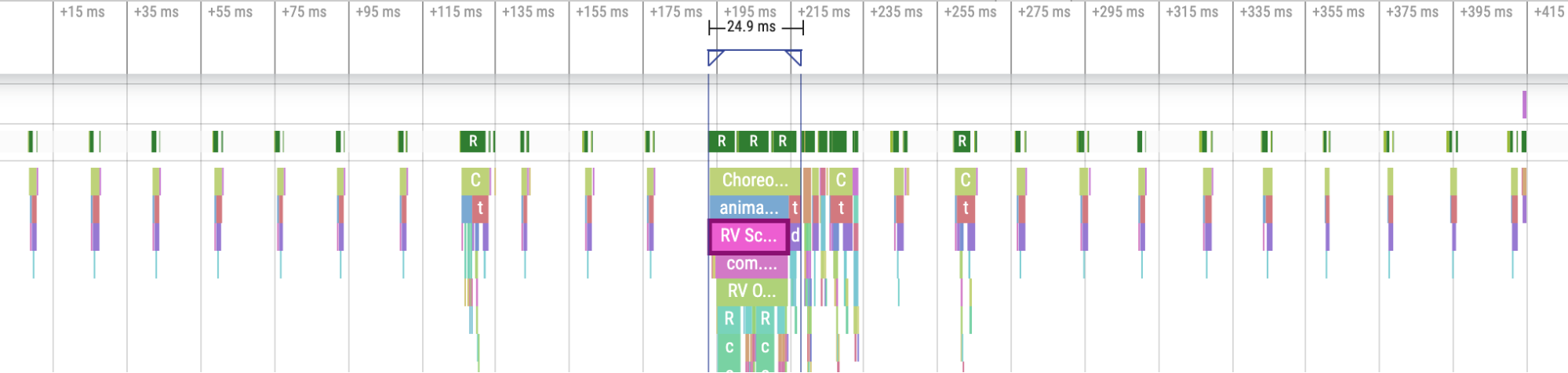Click the wide "Choreo..." slice
Image resolution: width=1568 pixels, height=373 pixels.
coord(755,180)
